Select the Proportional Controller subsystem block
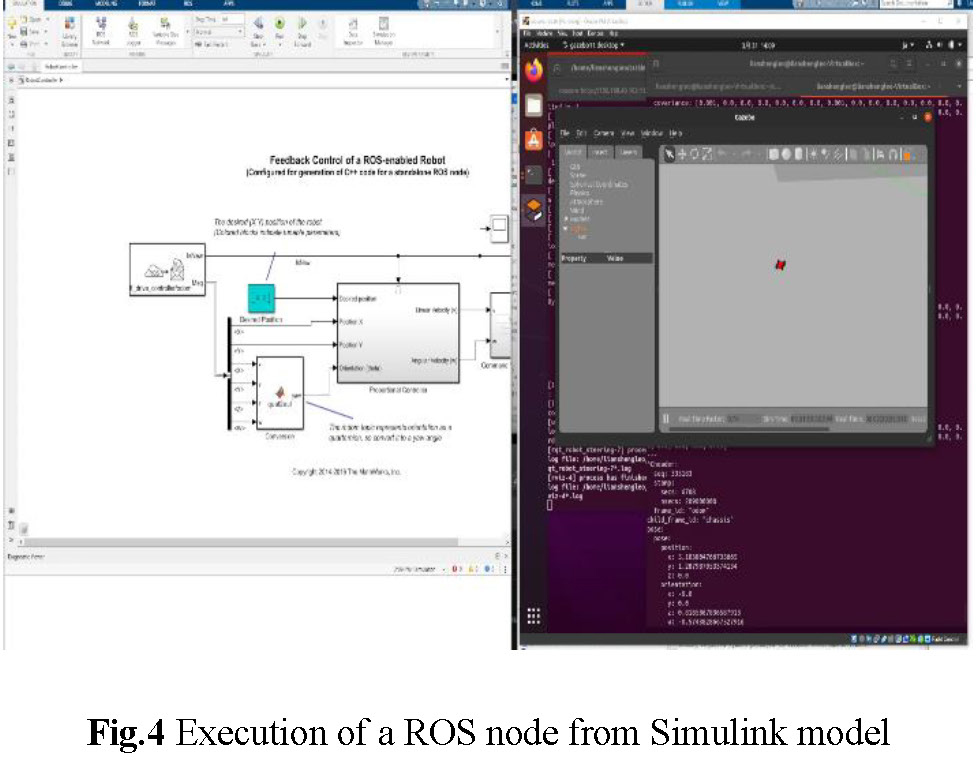The image size is (976, 760). pyautogui.click(x=398, y=333)
